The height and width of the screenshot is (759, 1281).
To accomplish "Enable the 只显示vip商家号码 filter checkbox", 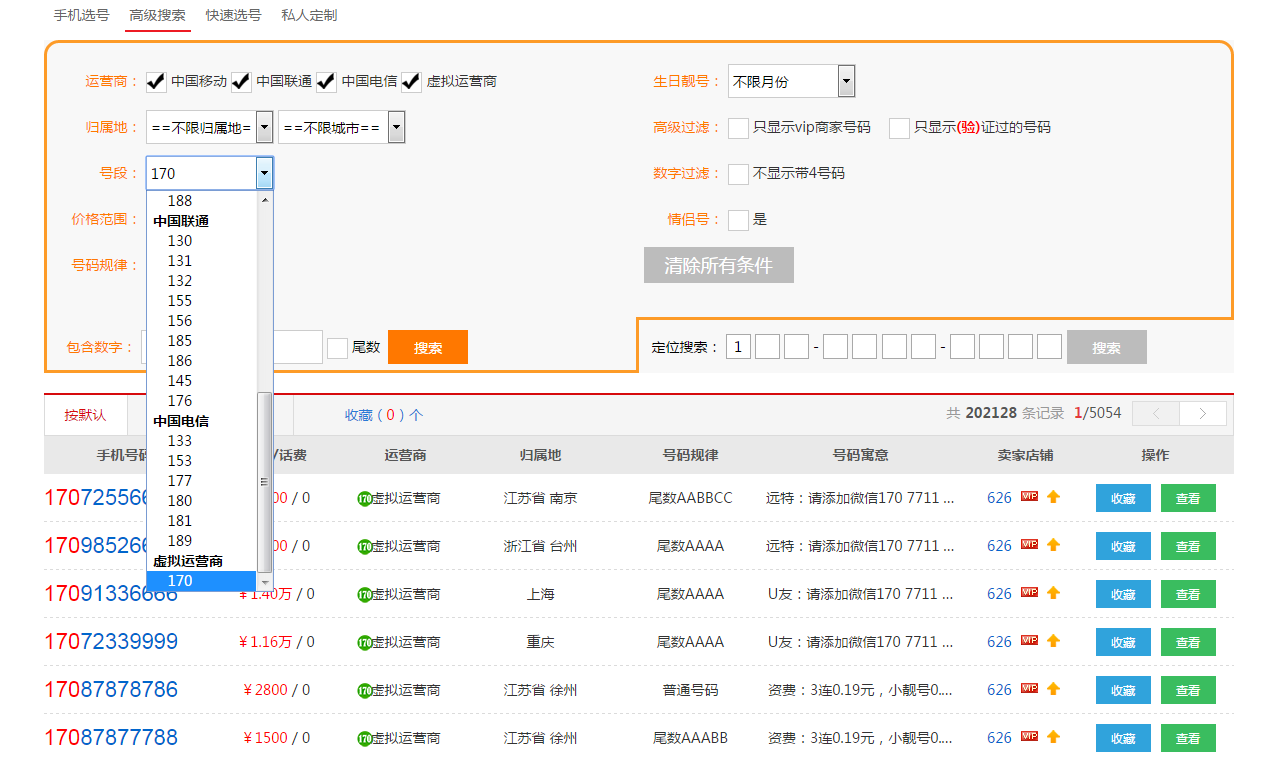I will point(738,128).
